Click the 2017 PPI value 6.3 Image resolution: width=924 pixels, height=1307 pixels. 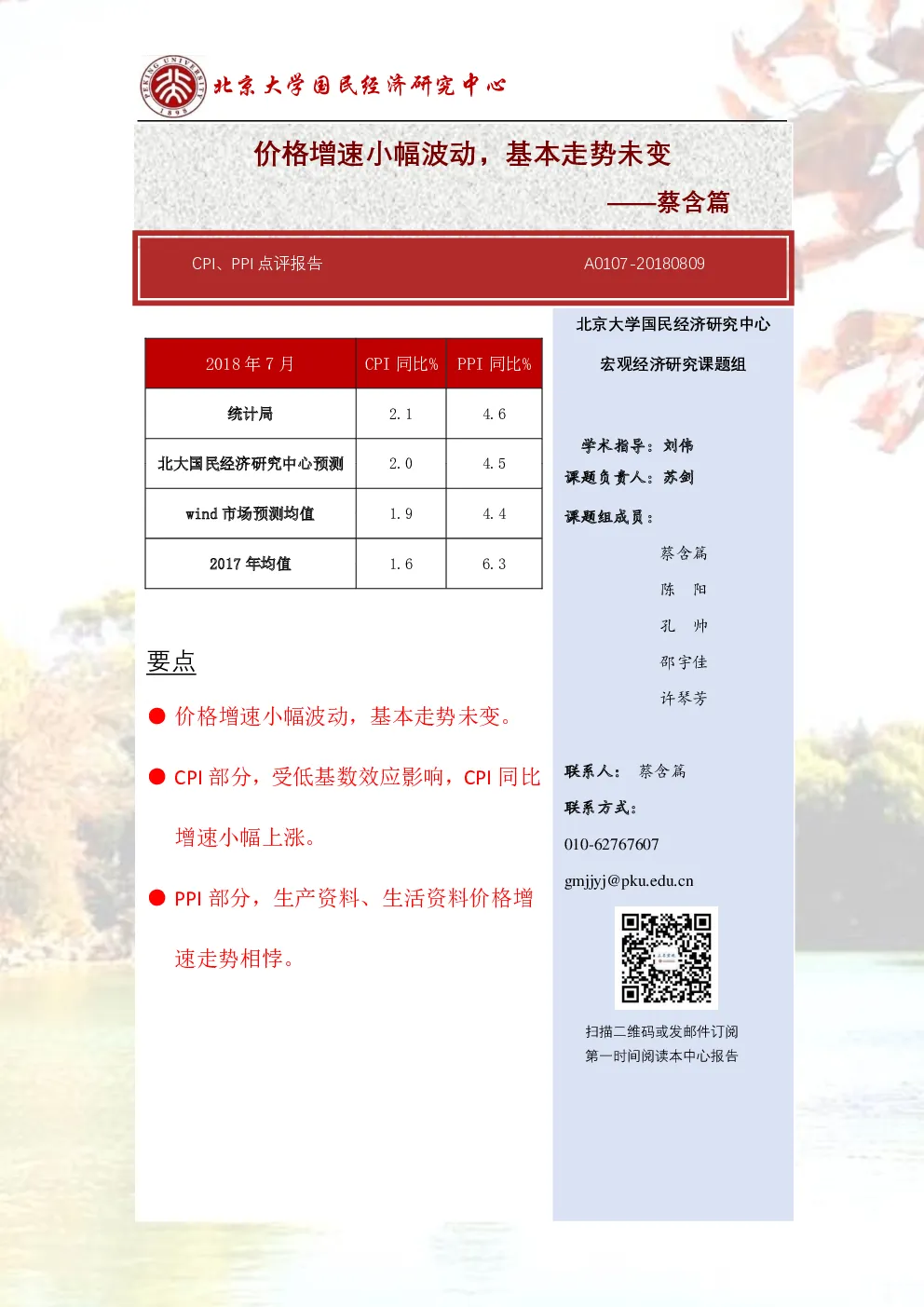pyautogui.click(x=495, y=565)
